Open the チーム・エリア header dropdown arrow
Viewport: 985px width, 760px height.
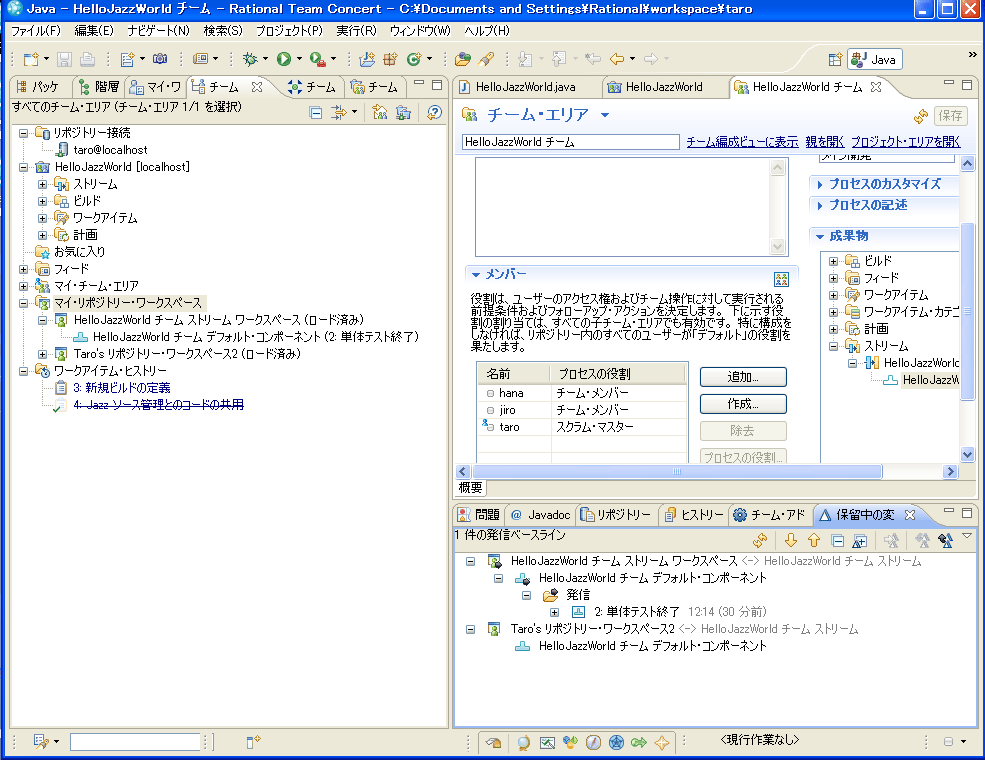(605, 115)
